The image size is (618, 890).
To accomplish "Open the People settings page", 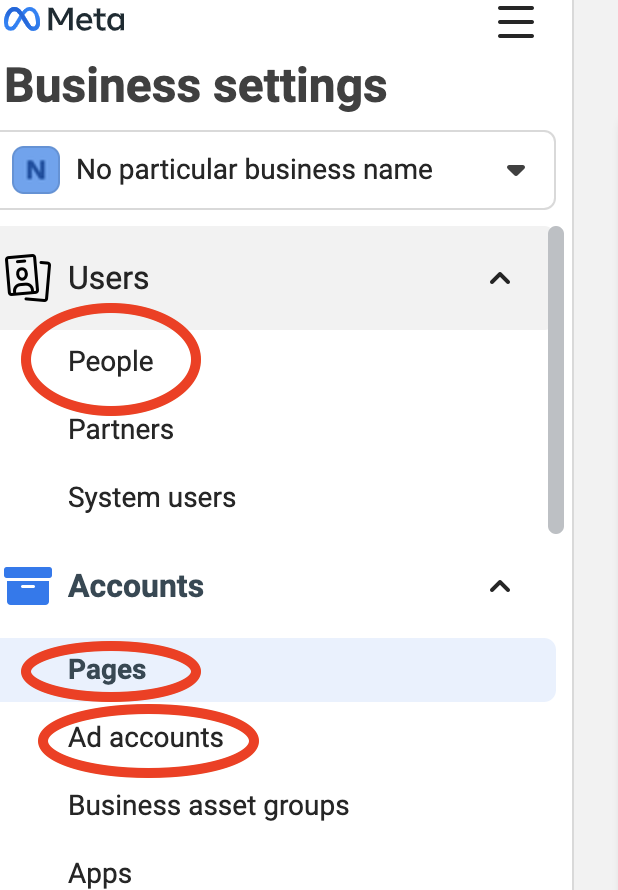I will pos(110,362).
